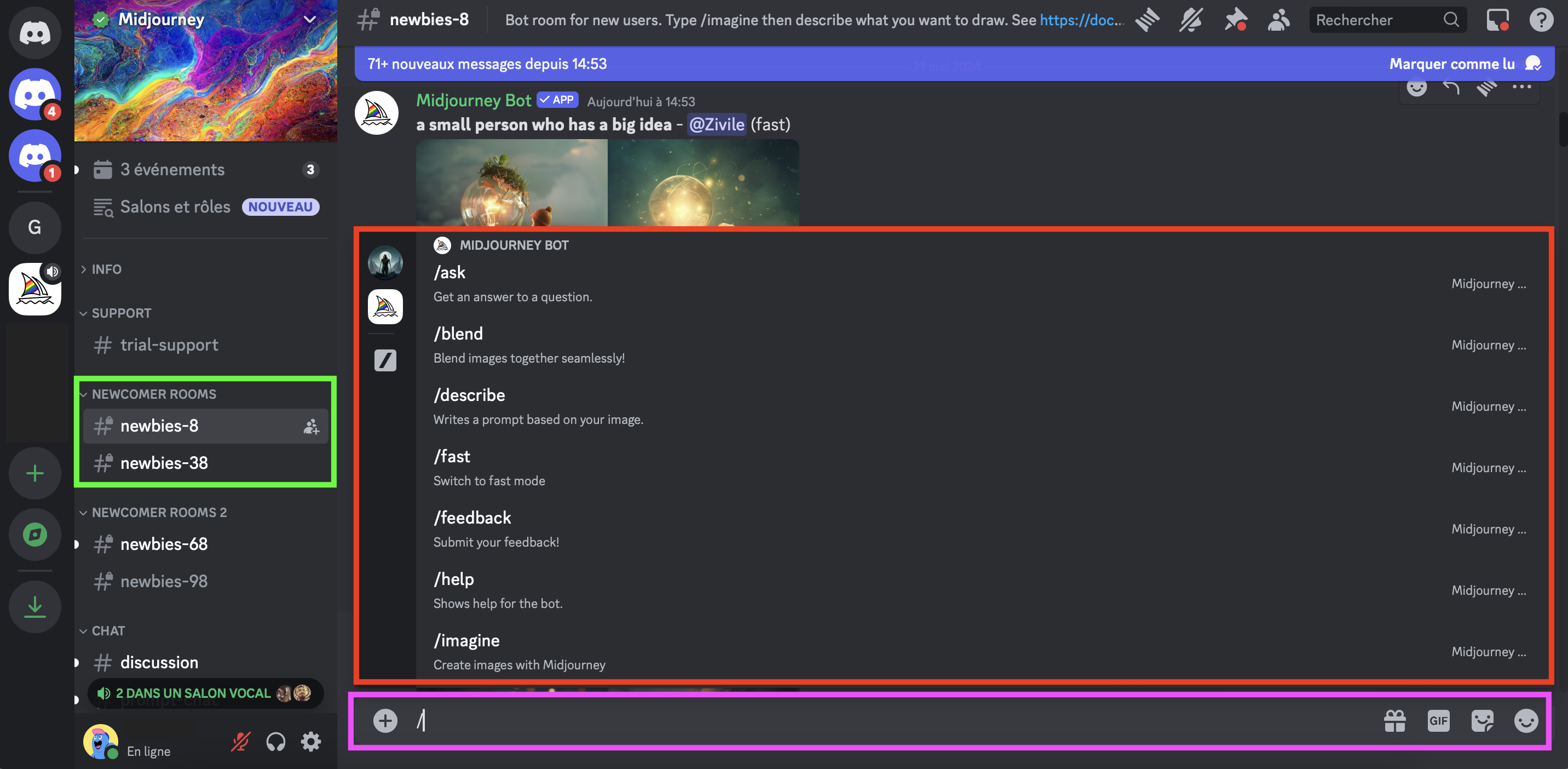Click the generated image thumbnail
Screen dimensions: 1568x769
607,183
